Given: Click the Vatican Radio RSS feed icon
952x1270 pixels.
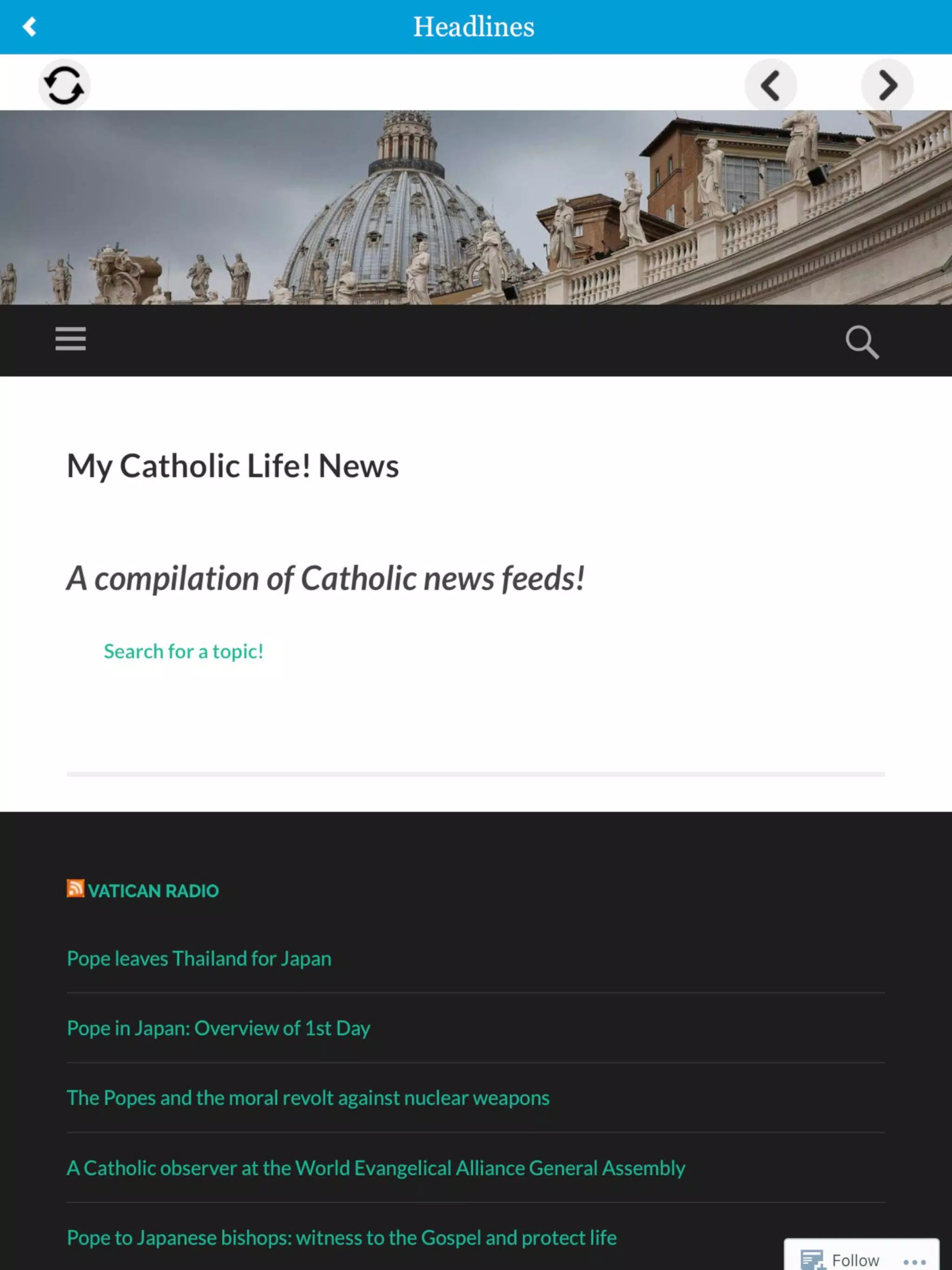Looking at the screenshot, I should point(75,888).
